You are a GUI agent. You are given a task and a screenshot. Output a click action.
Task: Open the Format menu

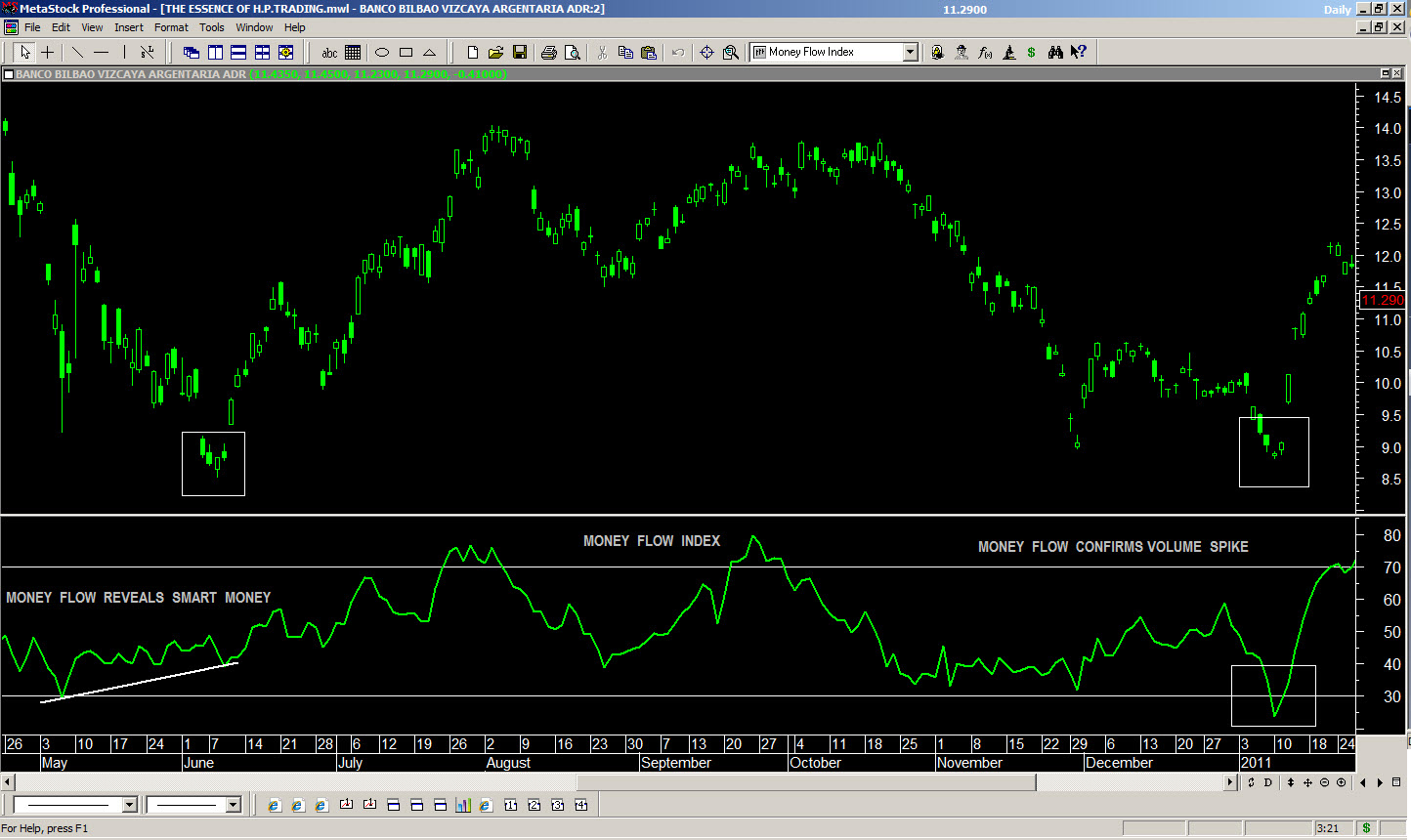click(171, 27)
